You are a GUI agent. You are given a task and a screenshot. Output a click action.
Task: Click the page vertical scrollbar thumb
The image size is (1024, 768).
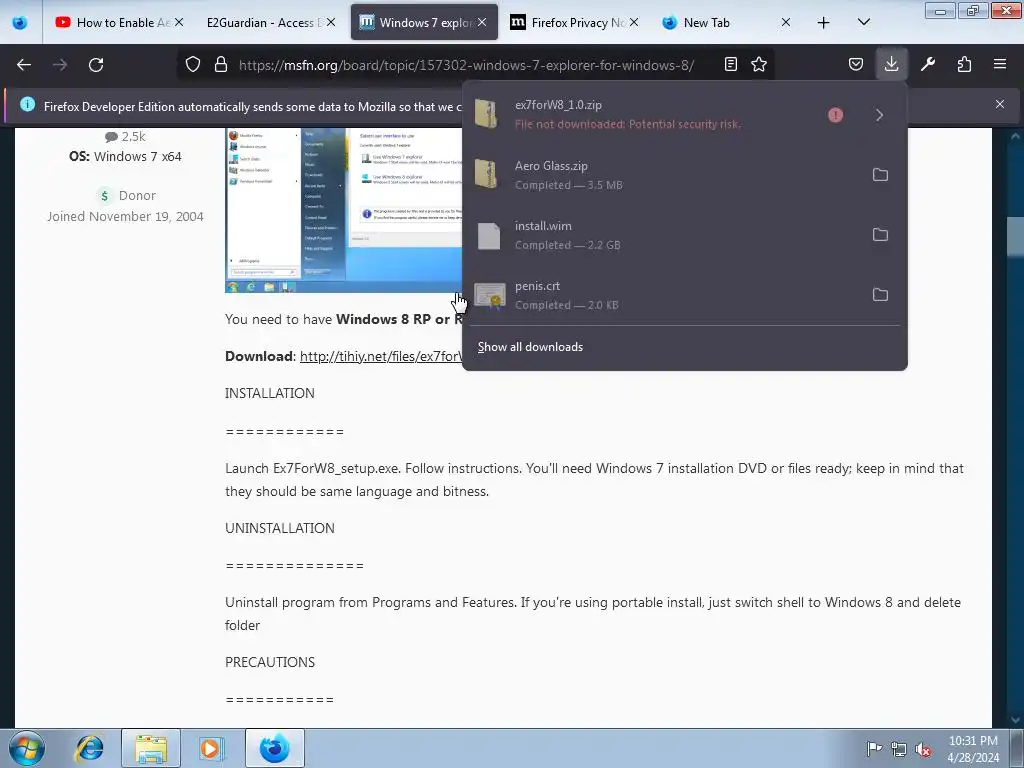[x=1015, y=236]
